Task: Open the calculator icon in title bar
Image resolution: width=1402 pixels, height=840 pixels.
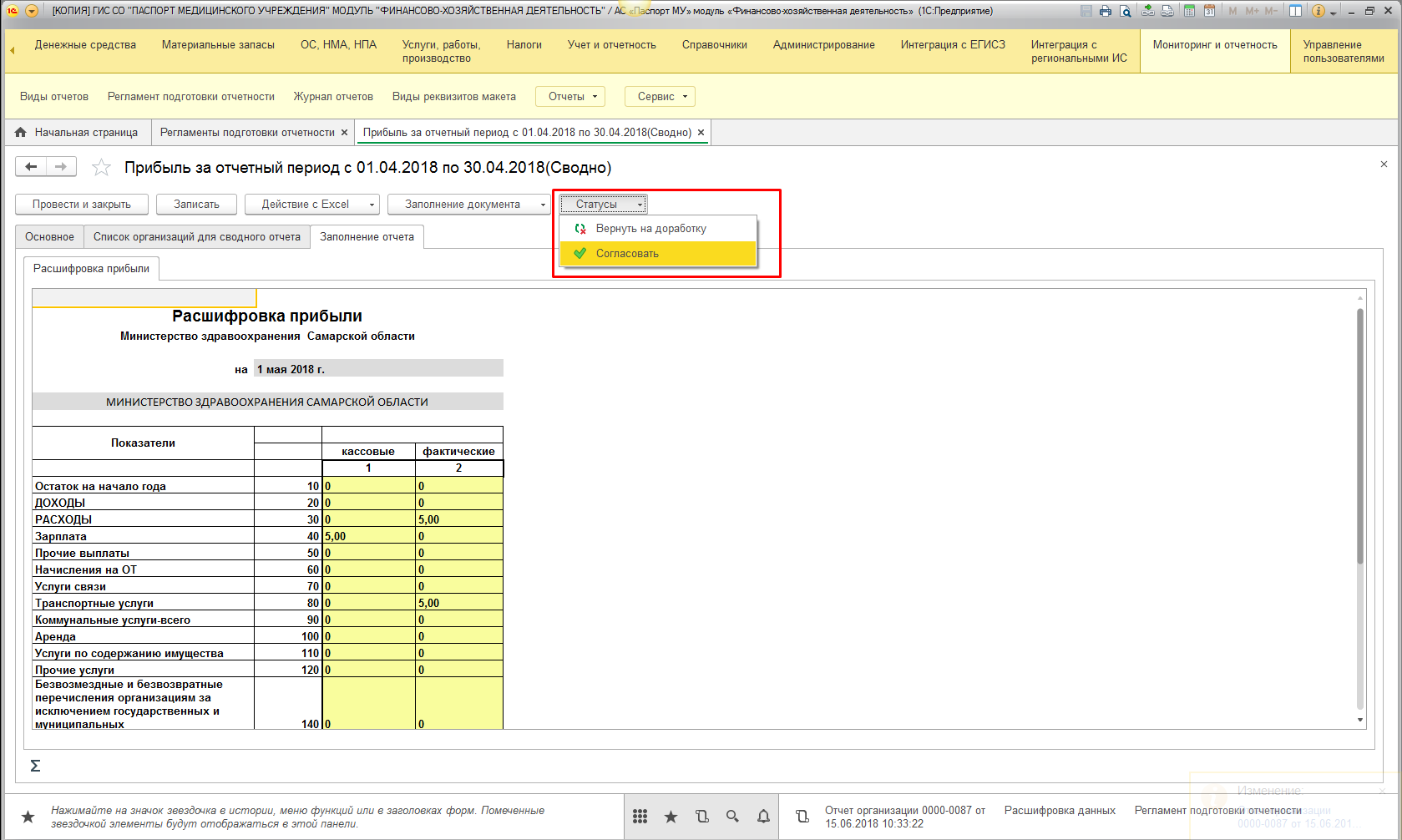Action: 1188,11
